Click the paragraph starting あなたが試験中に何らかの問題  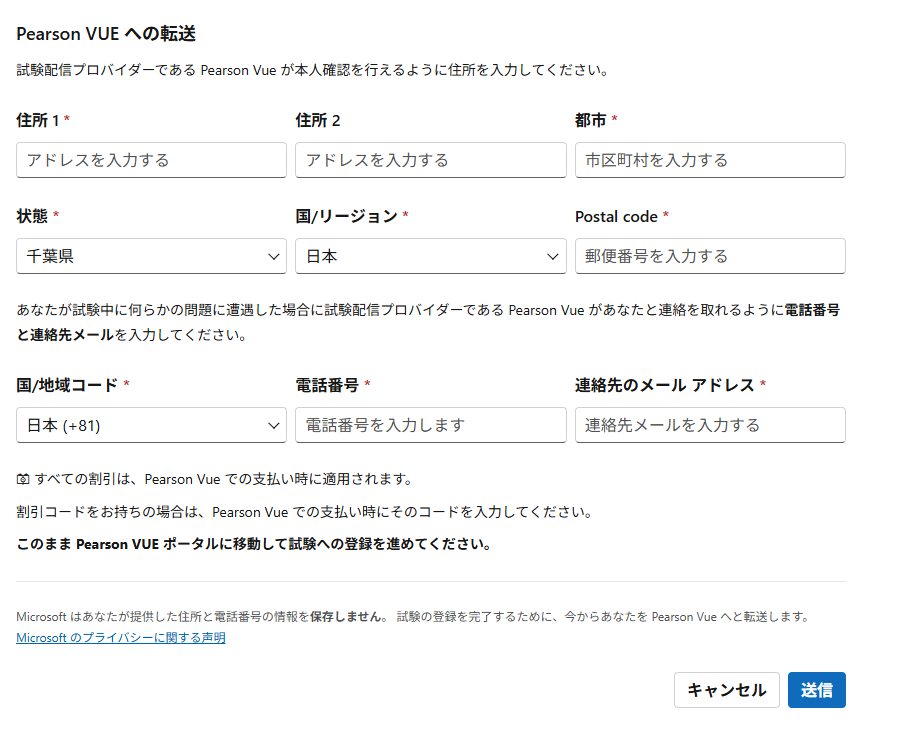pos(428,322)
